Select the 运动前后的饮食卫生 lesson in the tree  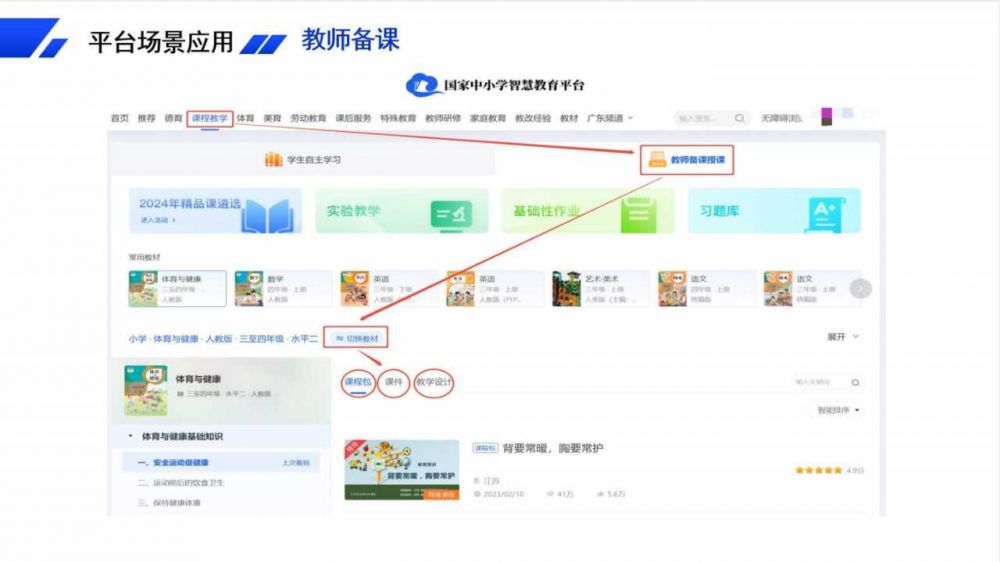[x=188, y=483]
